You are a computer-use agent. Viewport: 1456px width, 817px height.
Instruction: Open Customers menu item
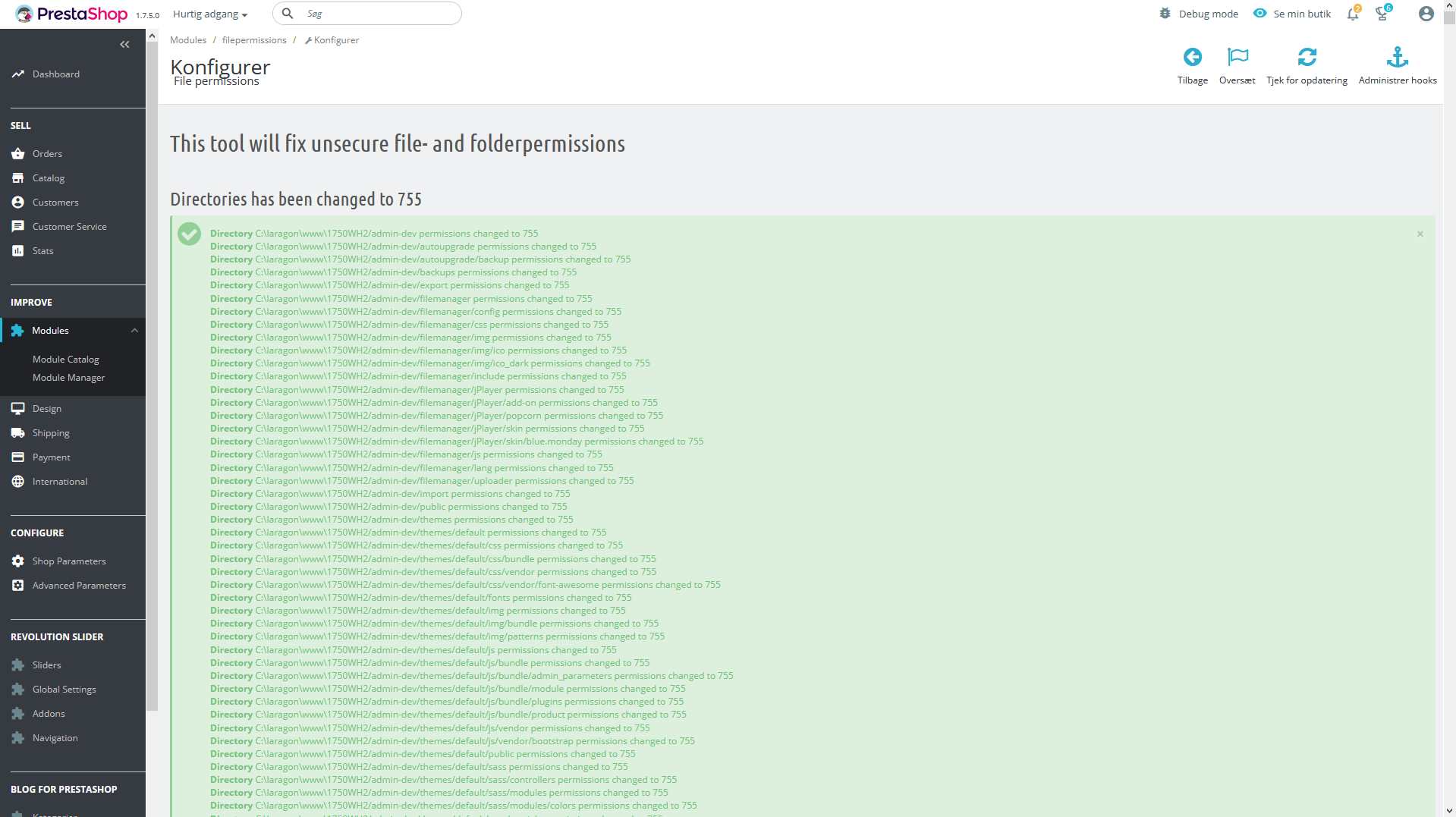(55, 203)
